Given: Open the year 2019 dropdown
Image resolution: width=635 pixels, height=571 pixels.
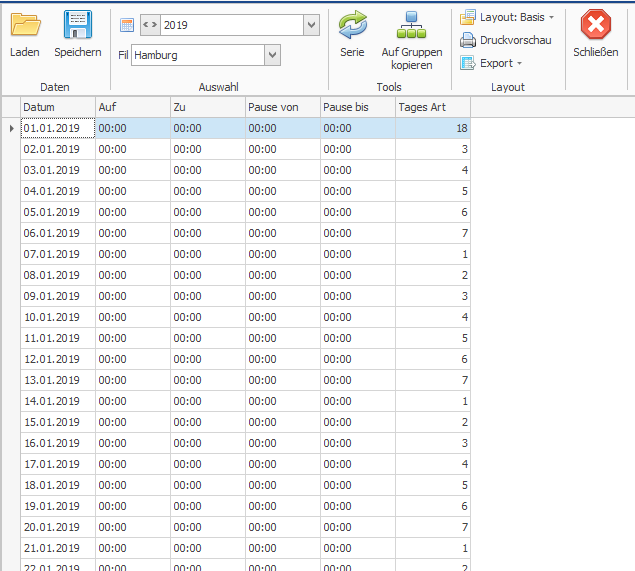Looking at the screenshot, I should pos(310,25).
